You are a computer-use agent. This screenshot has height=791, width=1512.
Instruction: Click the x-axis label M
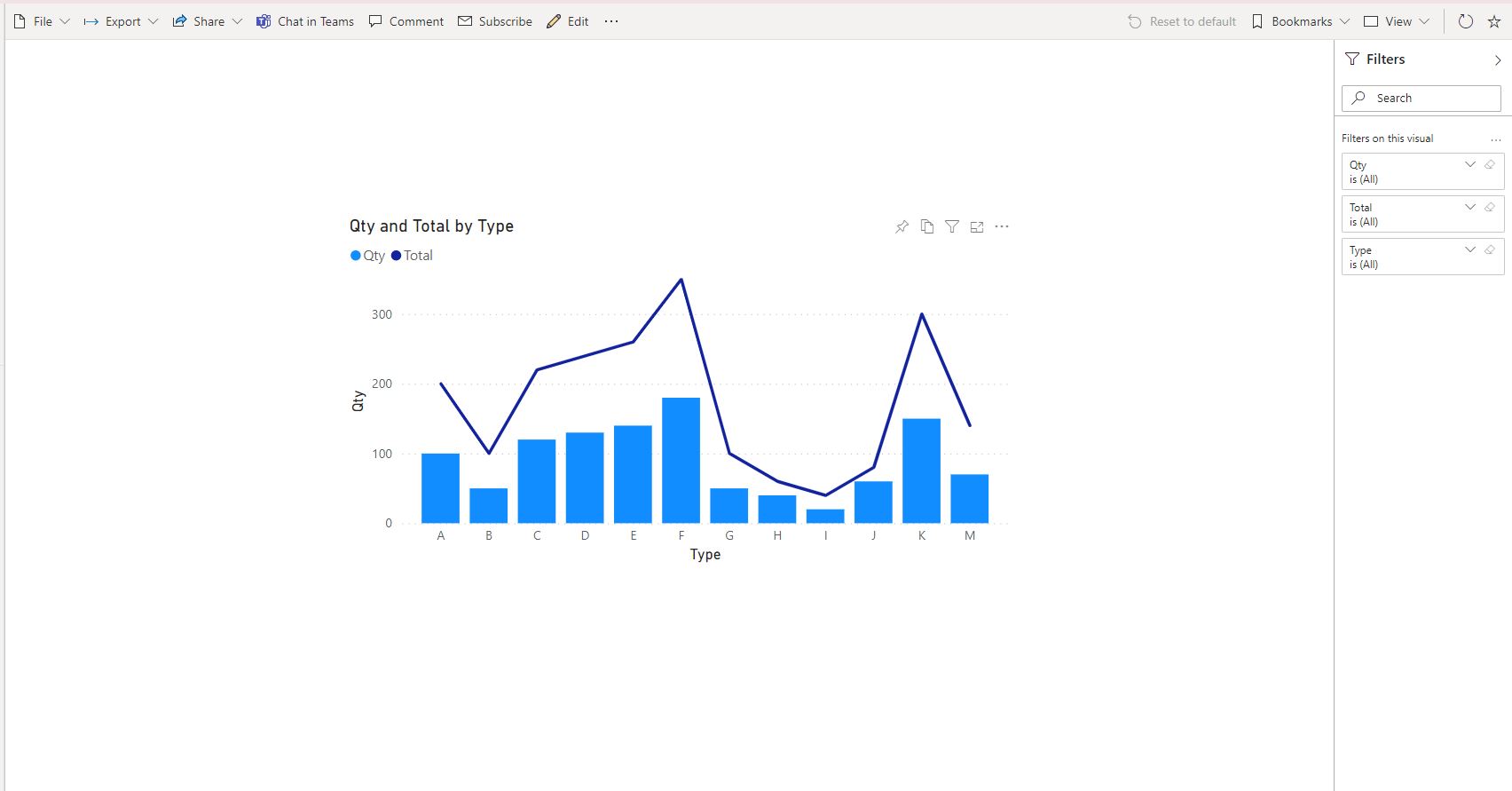point(970,535)
